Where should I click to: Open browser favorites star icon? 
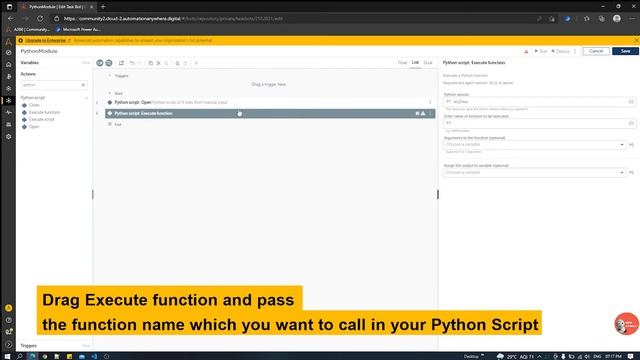click(x=587, y=18)
